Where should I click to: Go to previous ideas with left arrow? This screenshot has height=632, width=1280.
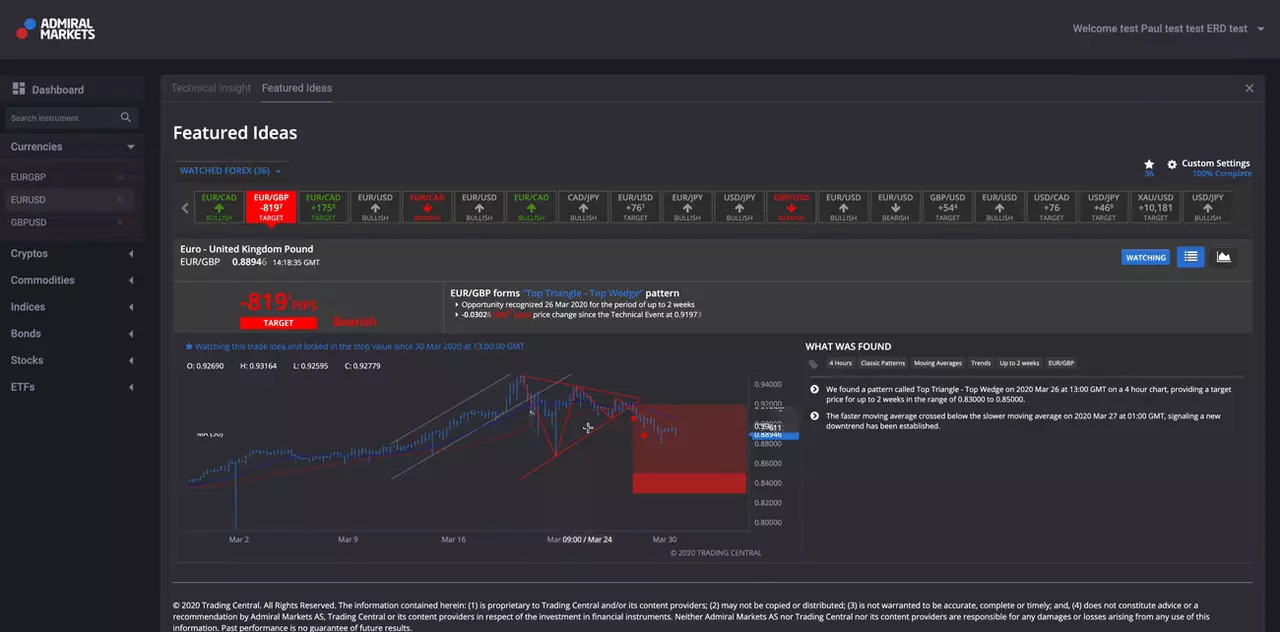point(185,208)
